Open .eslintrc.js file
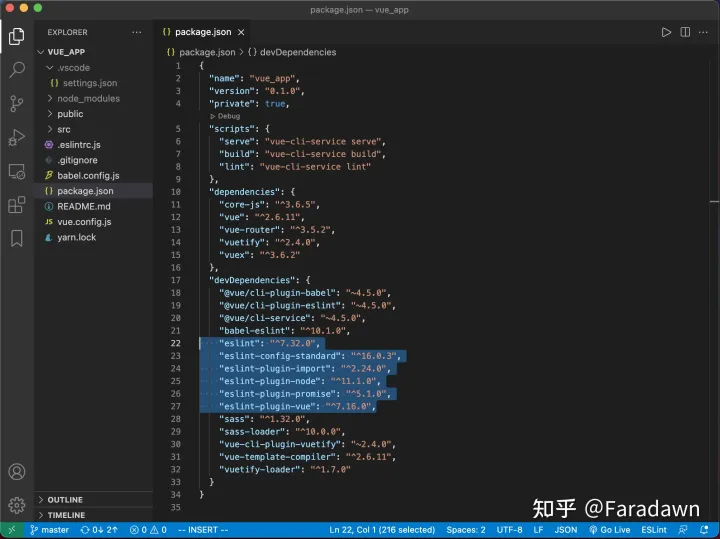 73,145
